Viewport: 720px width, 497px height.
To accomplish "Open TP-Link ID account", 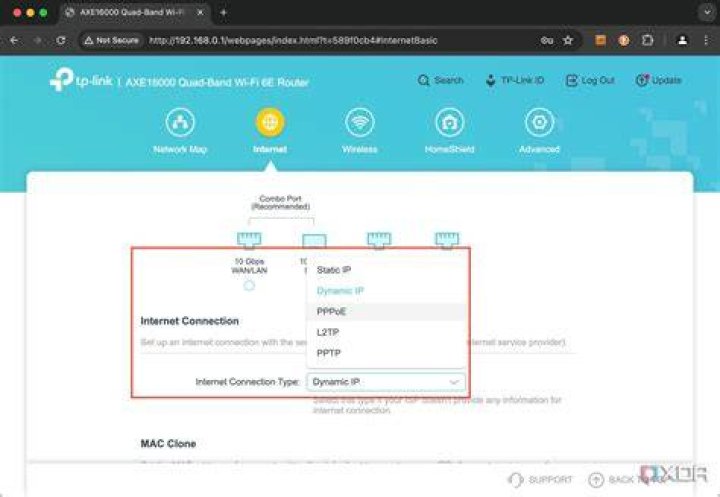I will click(x=515, y=80).
